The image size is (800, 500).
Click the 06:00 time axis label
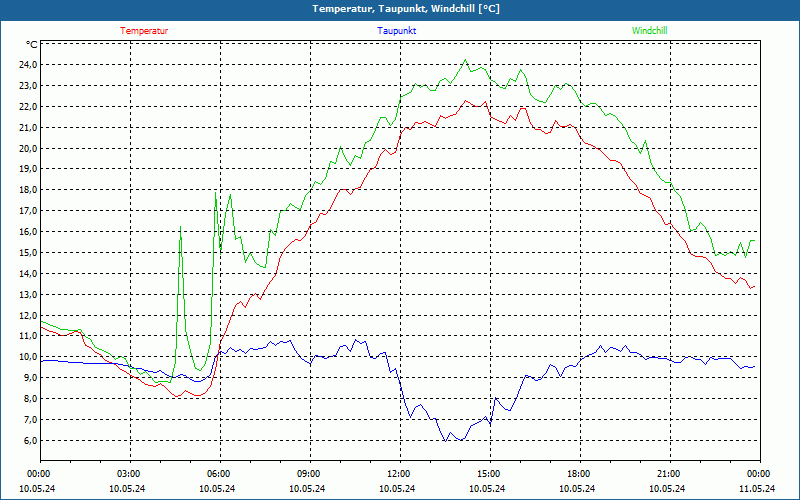[x=220, y=474]
